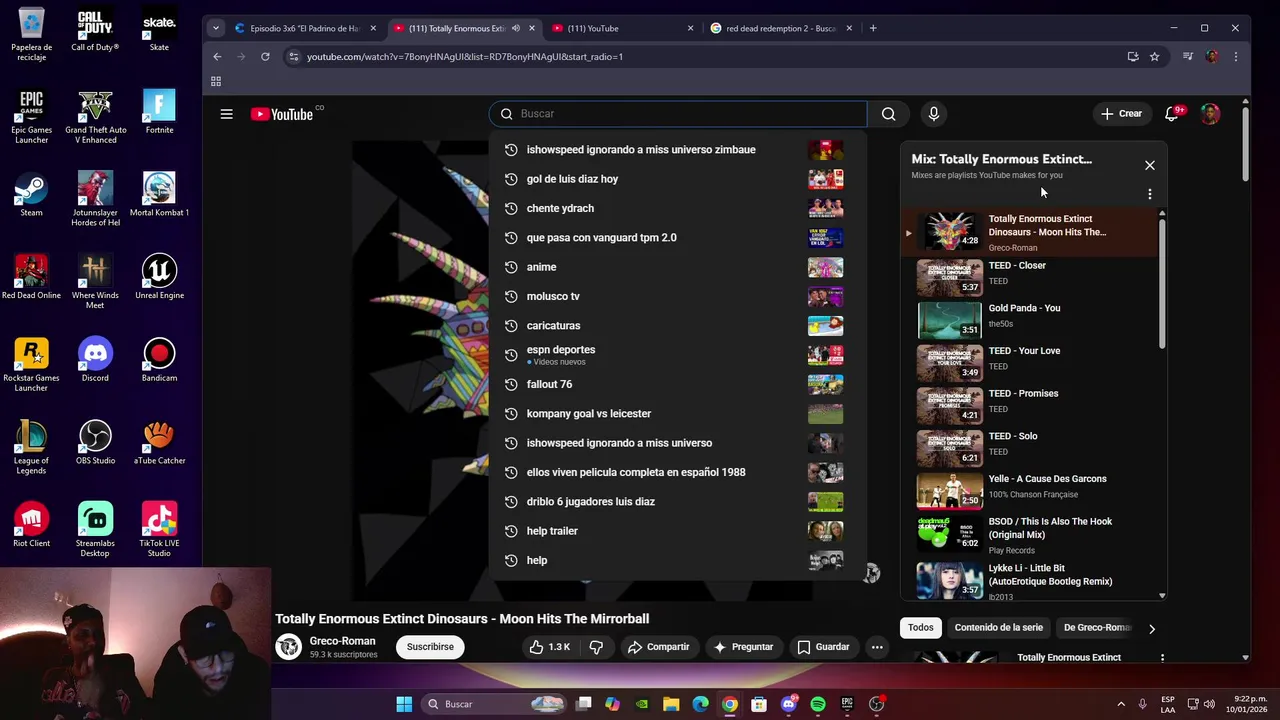The width and height of the screenshot is (1280, 720).
Task: Click the Guardar save button
Action: pos(823,647)
